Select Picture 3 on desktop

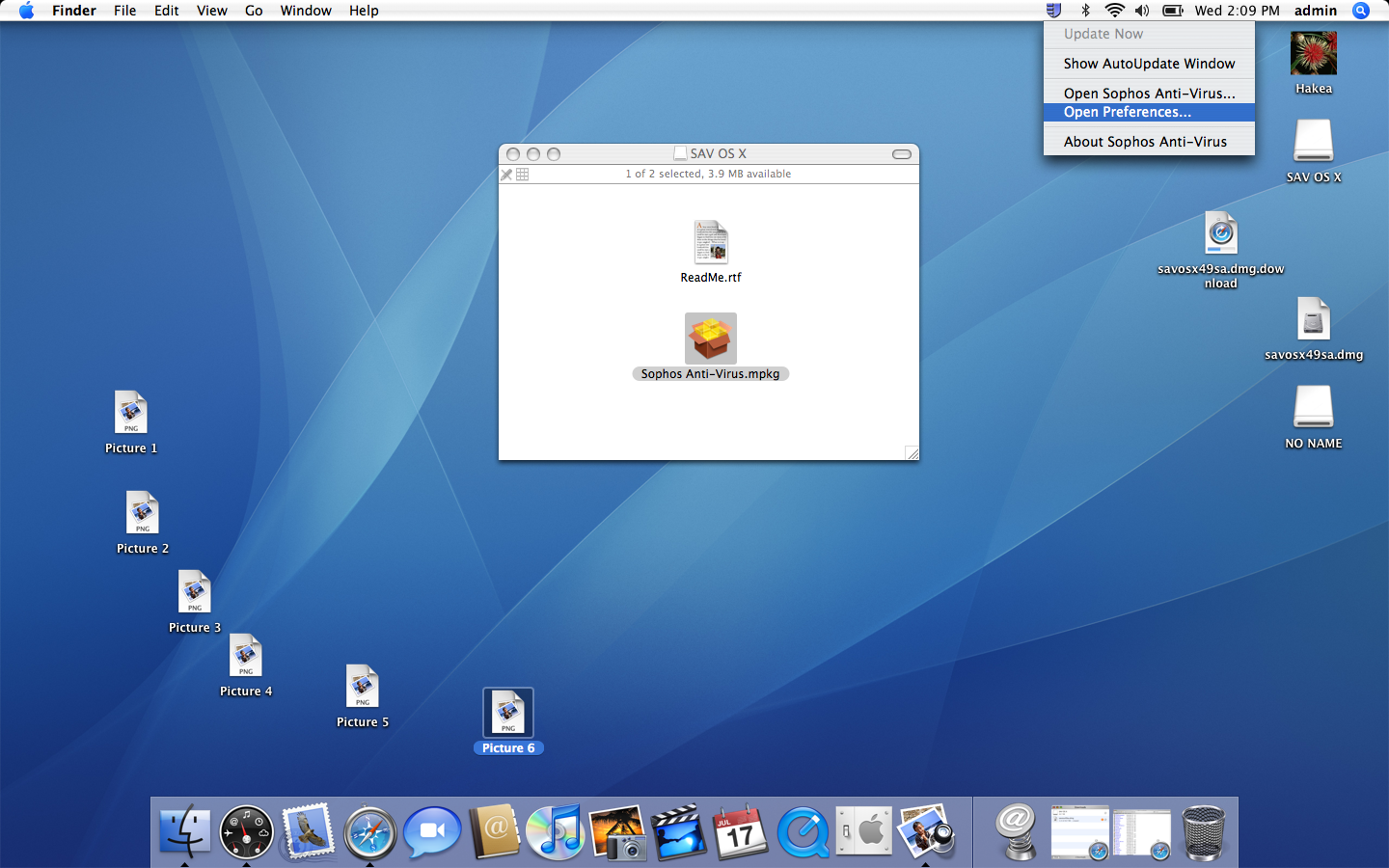(195, 592)
